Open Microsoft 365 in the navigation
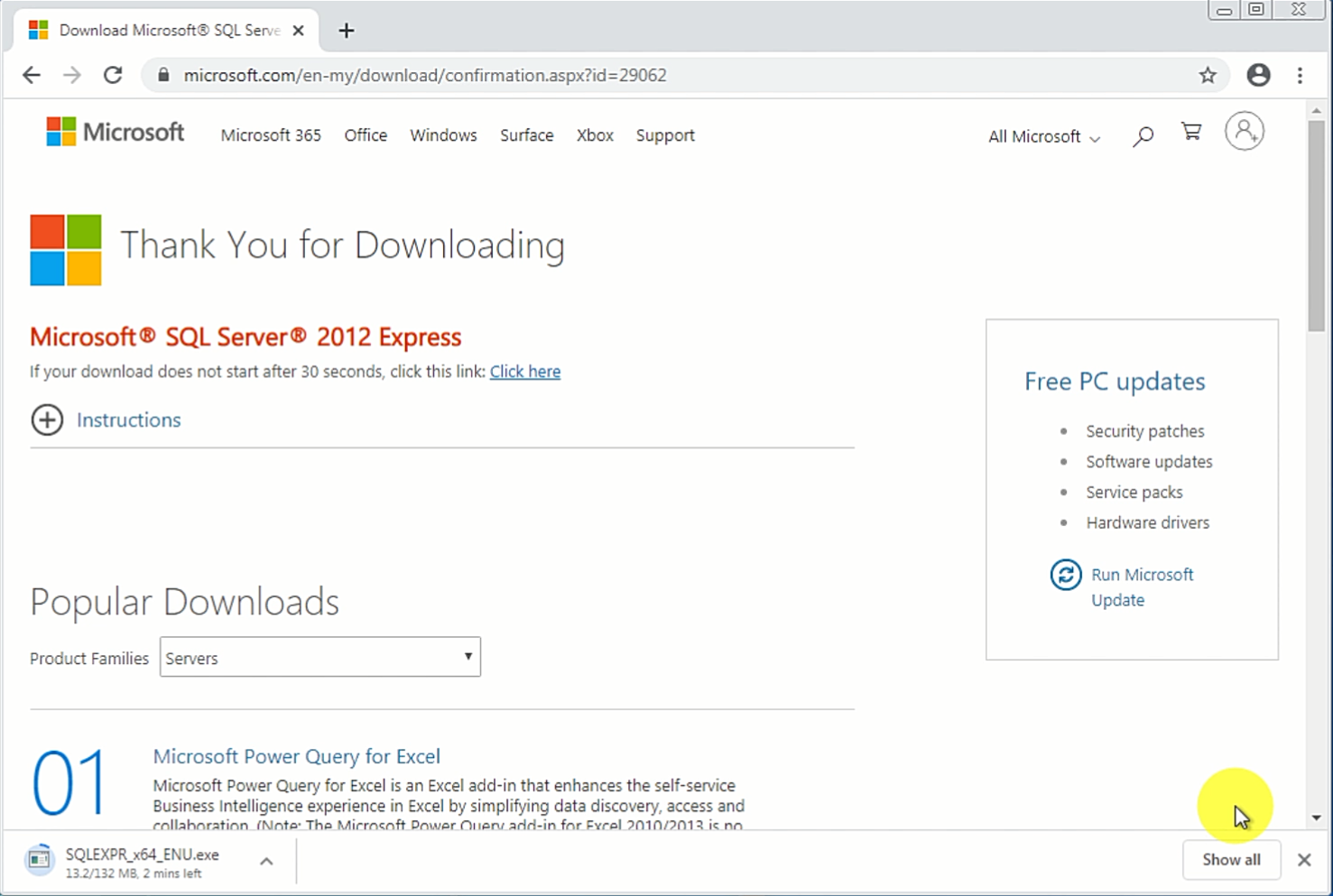Viewport: 1333px width, 896px height. click(x=271, y=135)
